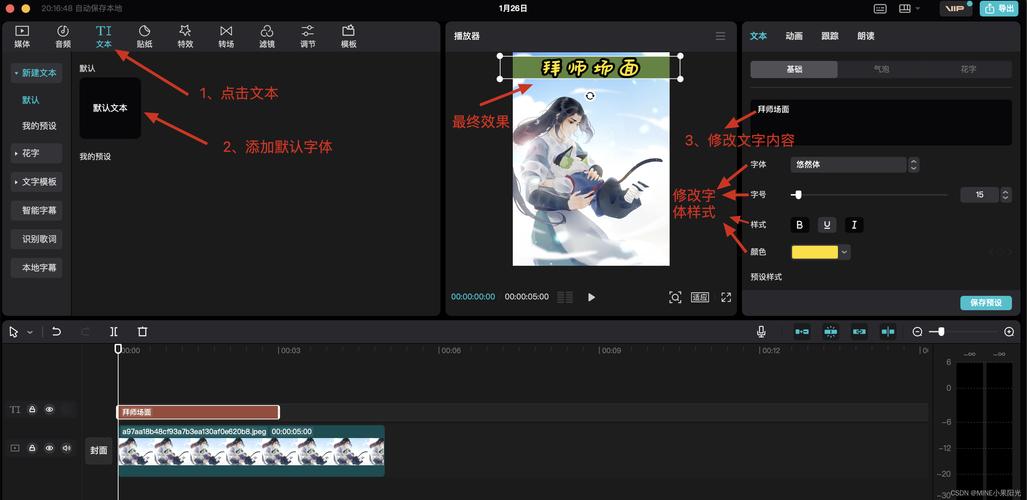Open 本地字幕 in sidebar

click(37, 268)
